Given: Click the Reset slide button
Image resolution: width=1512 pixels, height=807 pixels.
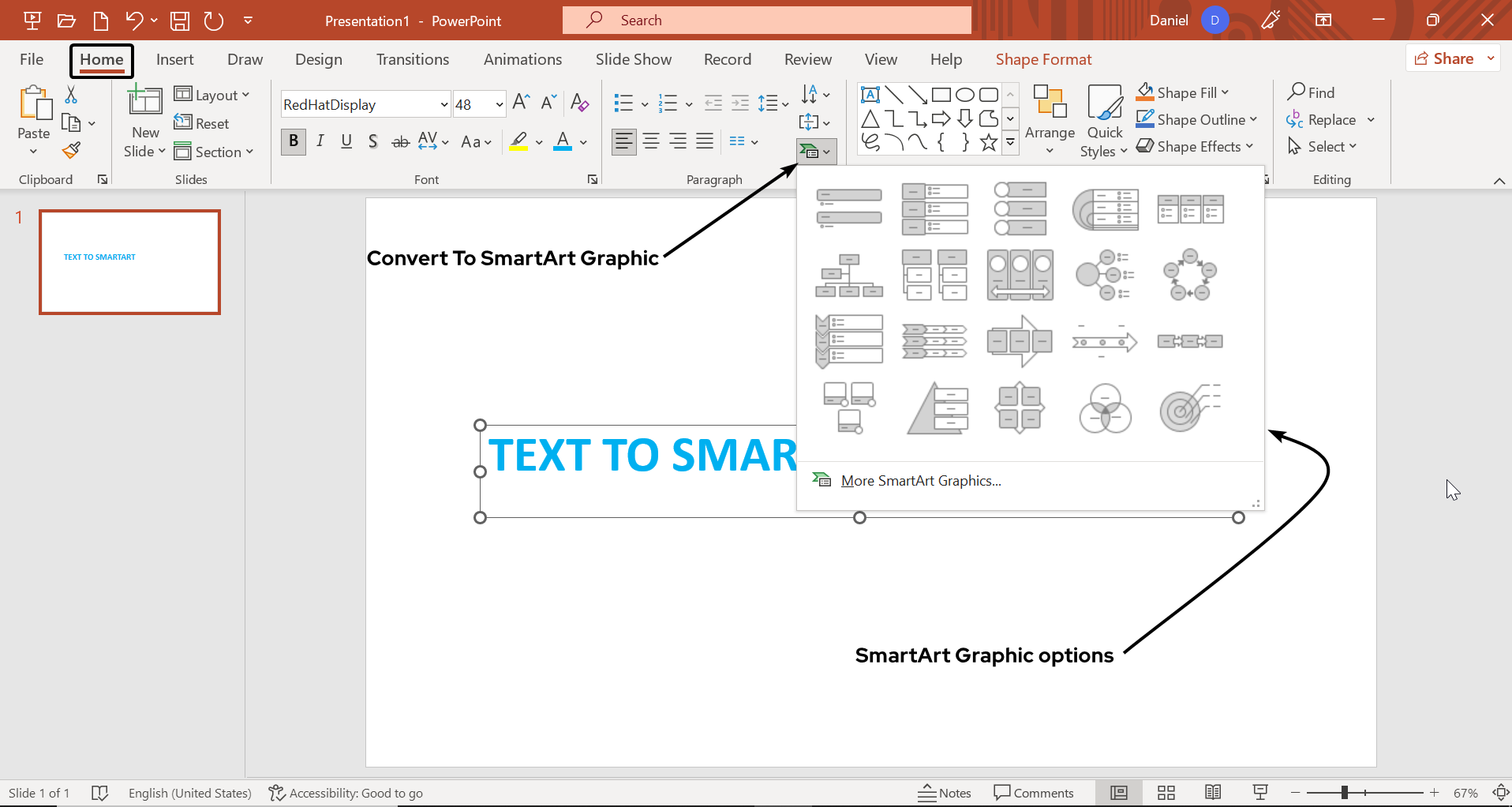Looking at the screenshot, I should (202, 123).
